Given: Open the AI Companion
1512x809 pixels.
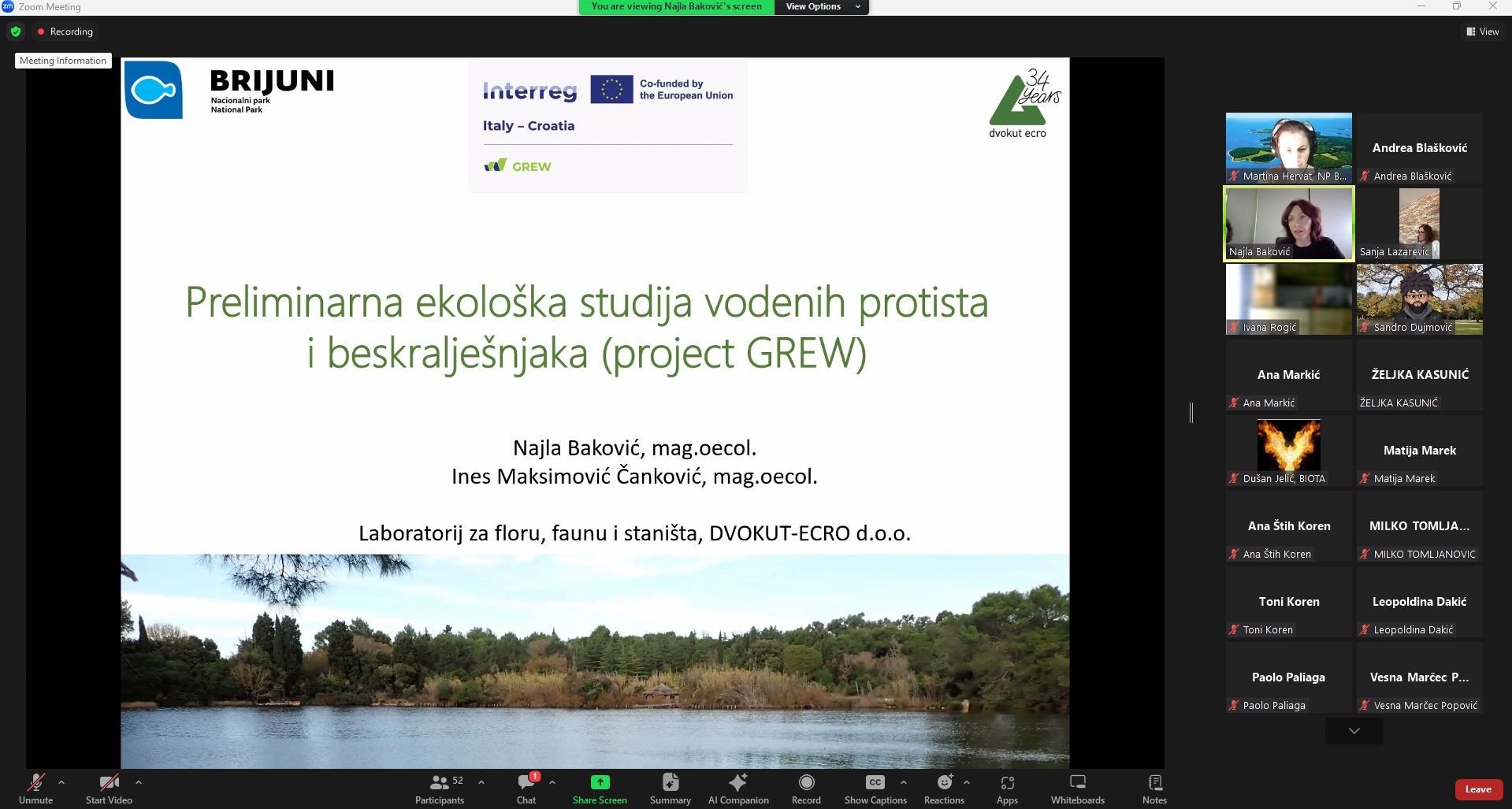Looking at the screenshot, I should [737, 789].
